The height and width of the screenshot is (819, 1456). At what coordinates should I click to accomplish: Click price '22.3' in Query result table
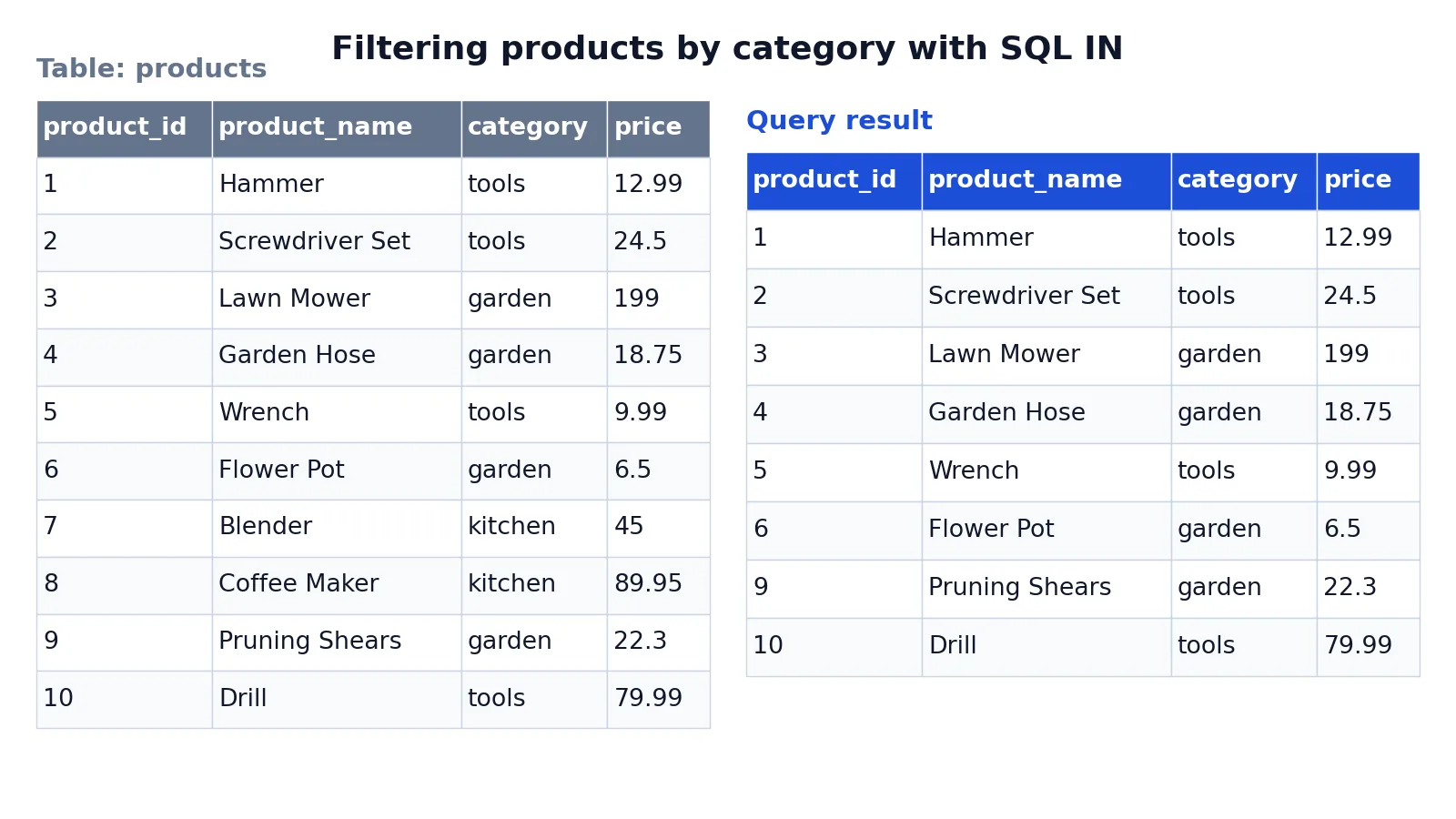point(1369,589)
